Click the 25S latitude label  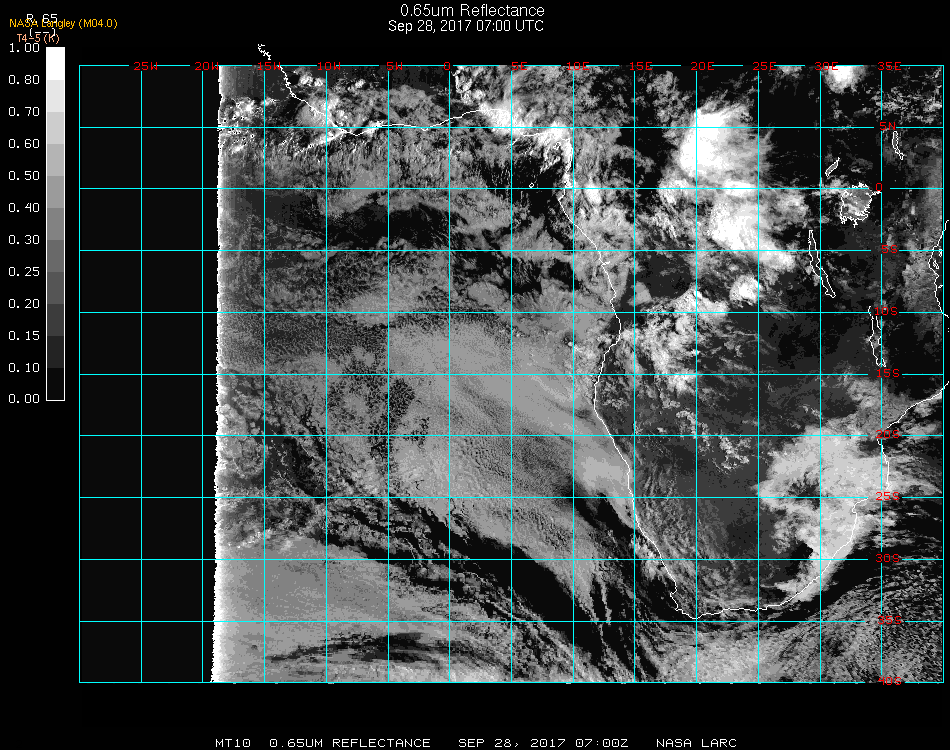(x=888, y=497)
